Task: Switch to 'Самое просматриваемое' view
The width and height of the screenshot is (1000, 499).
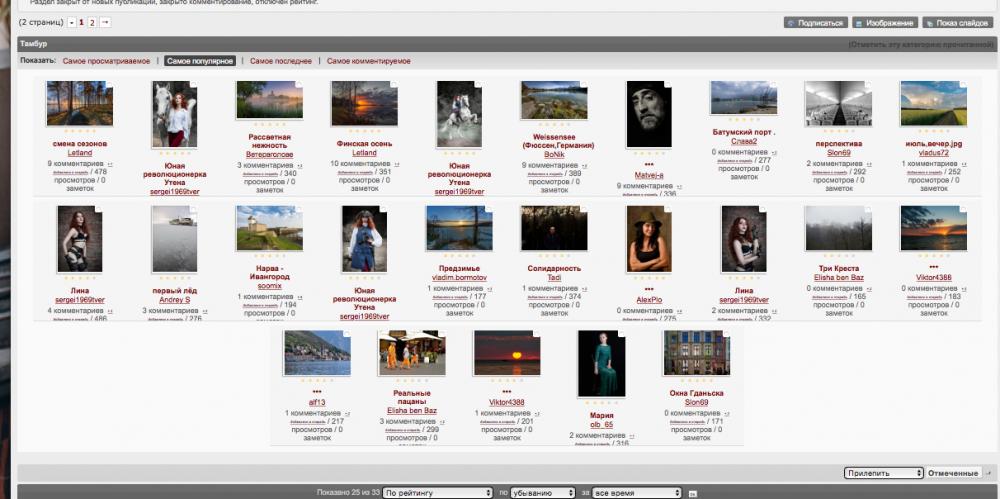Action: pos(107,61)
